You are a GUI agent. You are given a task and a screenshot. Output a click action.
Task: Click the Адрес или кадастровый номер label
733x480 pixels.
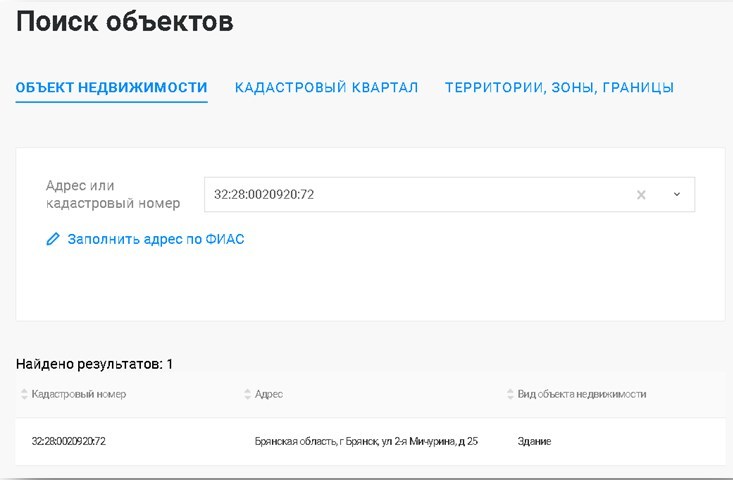tap(112, 195)
